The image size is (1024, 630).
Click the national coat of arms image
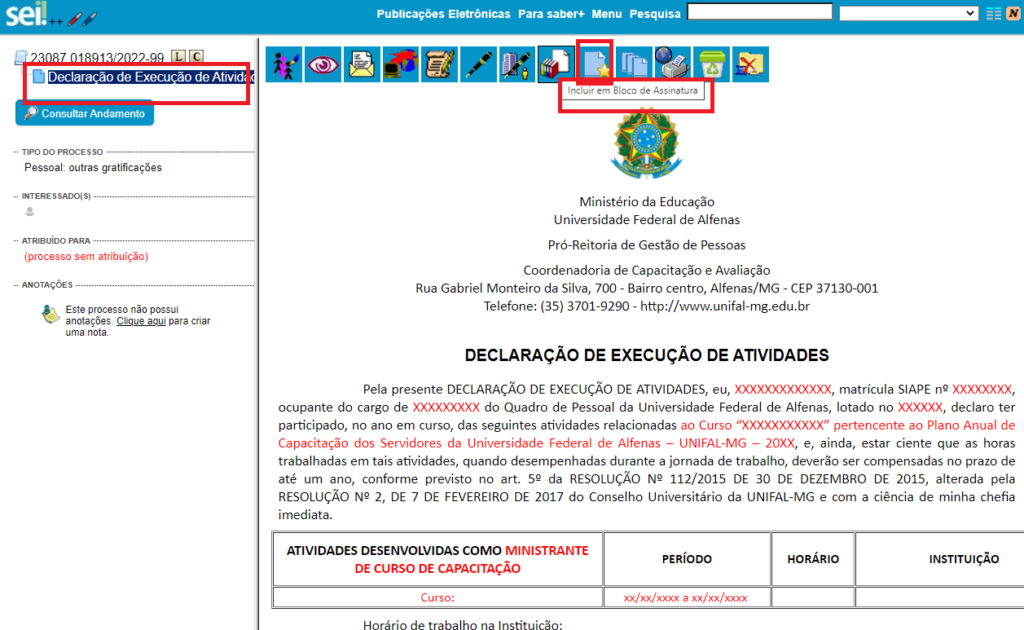coord(647,143)
